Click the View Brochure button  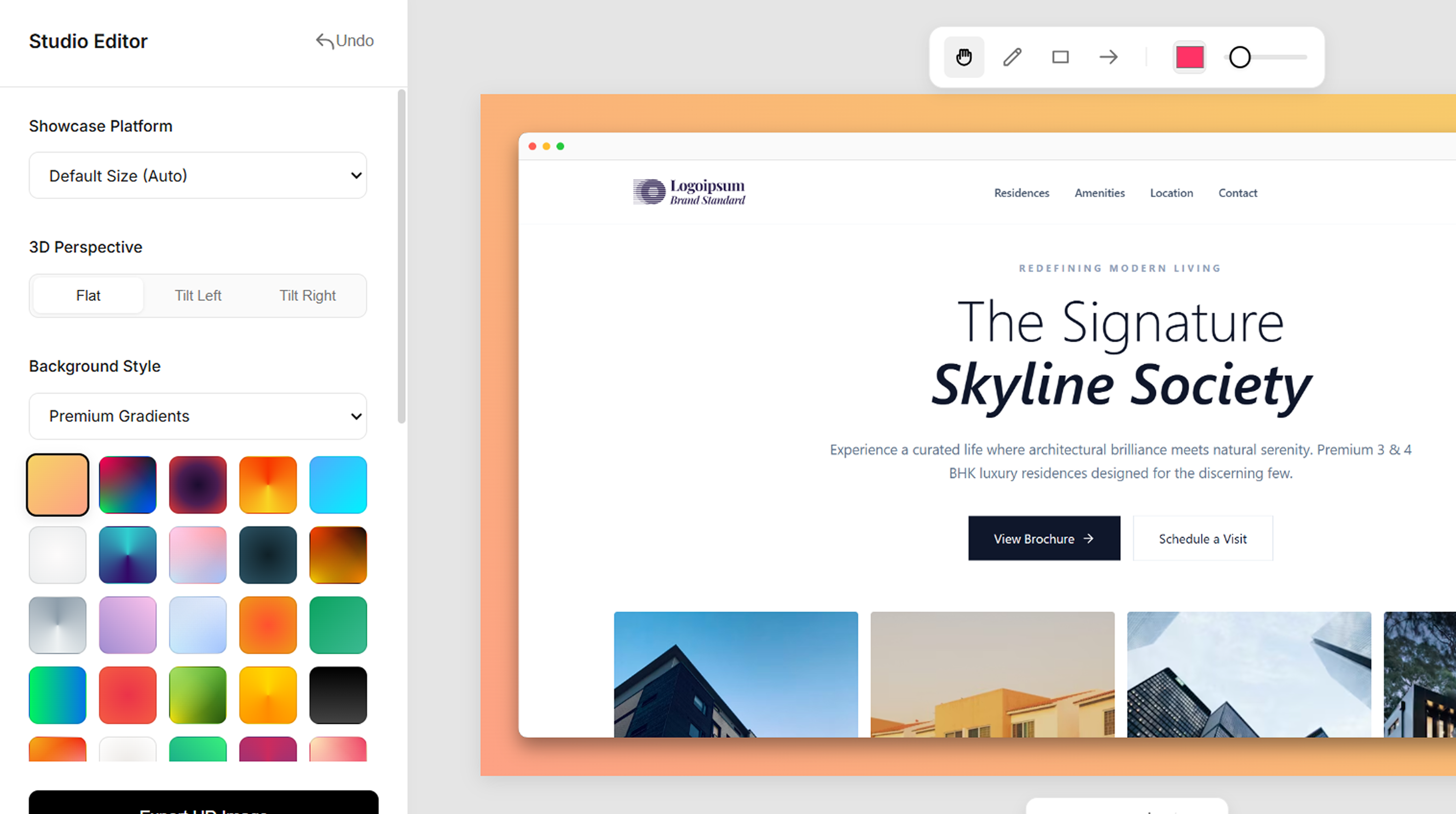click(1044, 538)
